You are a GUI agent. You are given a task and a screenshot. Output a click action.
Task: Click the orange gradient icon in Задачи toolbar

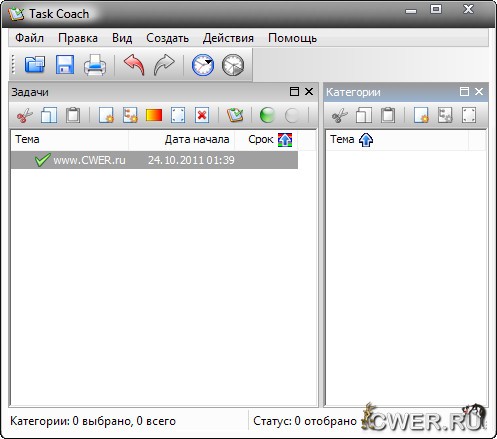pos(154,115)
